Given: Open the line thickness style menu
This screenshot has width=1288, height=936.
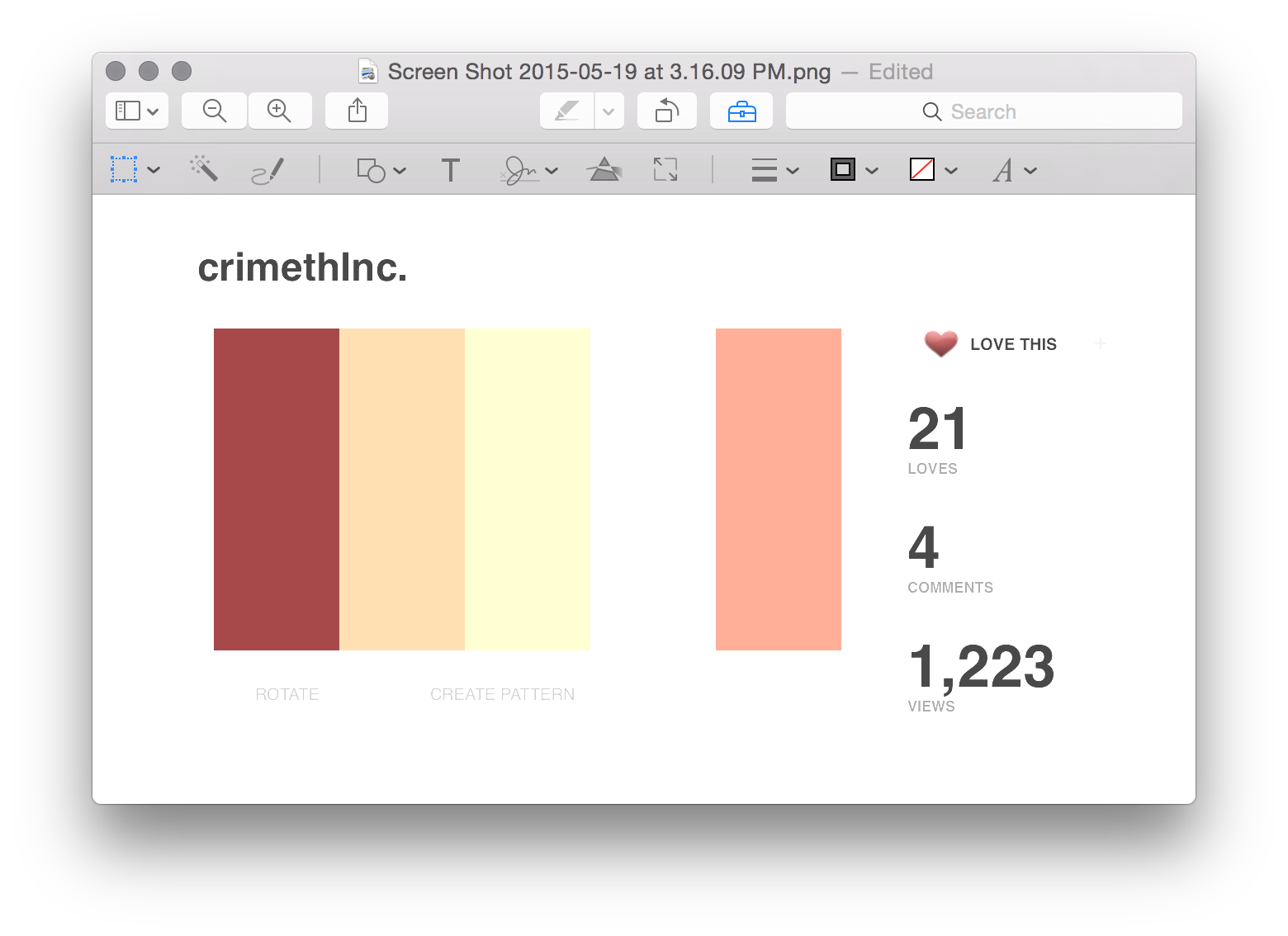Looking at the screenshot, I should [x=774, y=171].
